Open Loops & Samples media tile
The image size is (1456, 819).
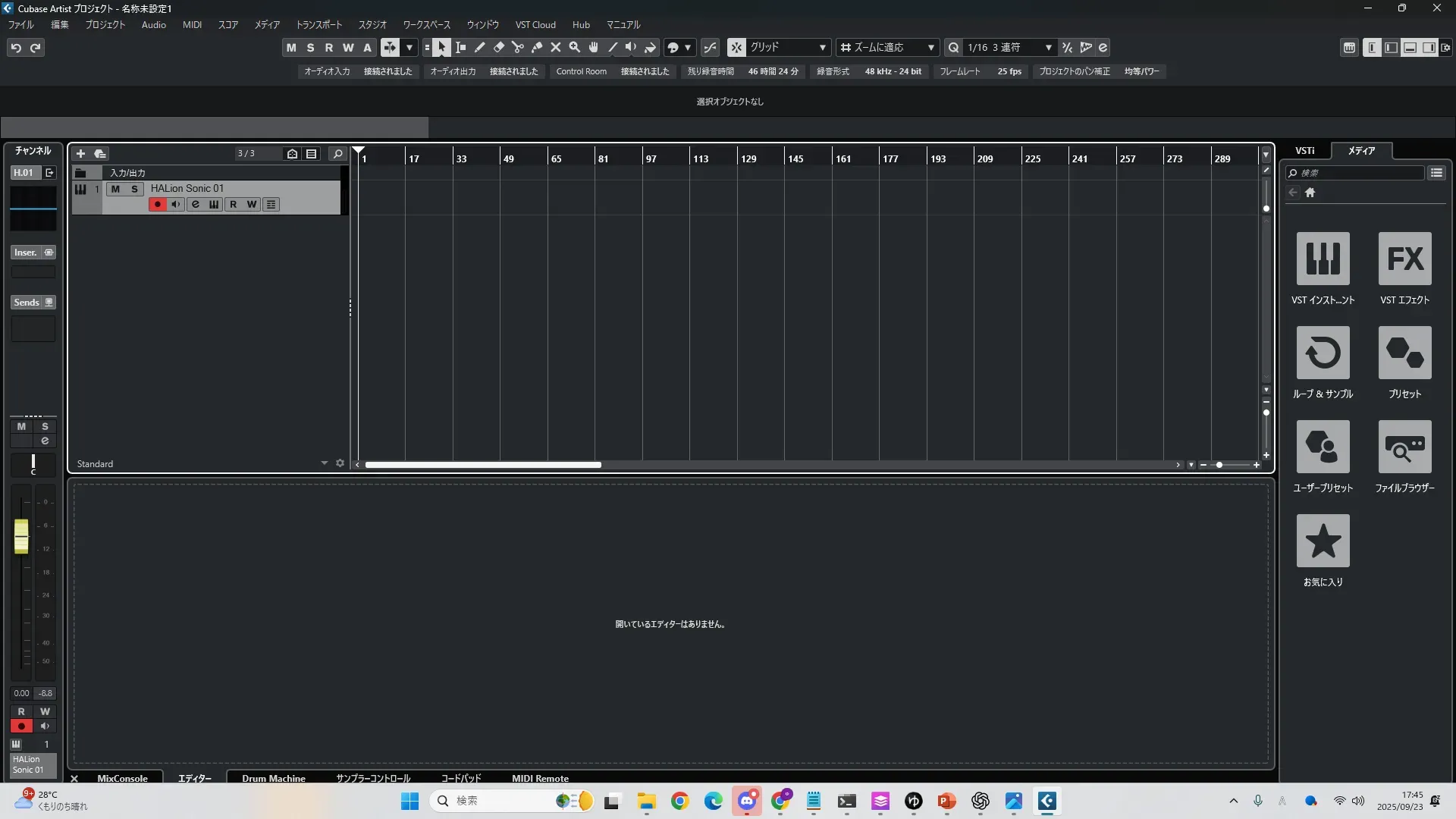coord(1323,353)
